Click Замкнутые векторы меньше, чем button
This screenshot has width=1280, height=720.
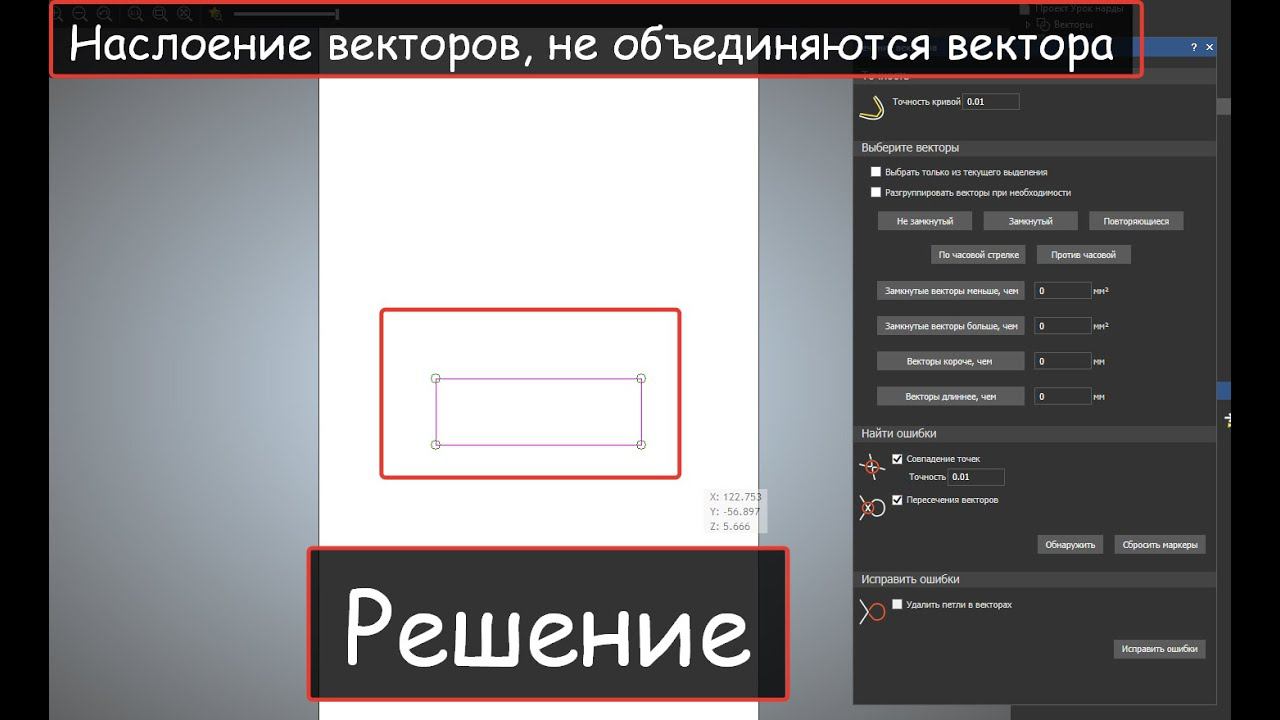coord(951,291)
